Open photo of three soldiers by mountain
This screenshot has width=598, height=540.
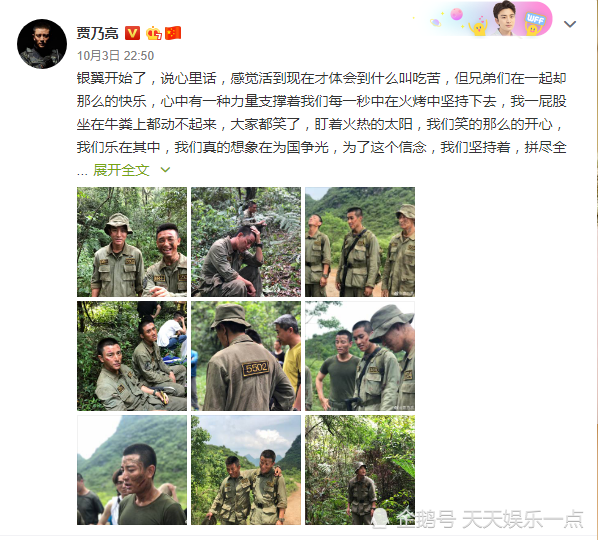[x=360, y=242]
